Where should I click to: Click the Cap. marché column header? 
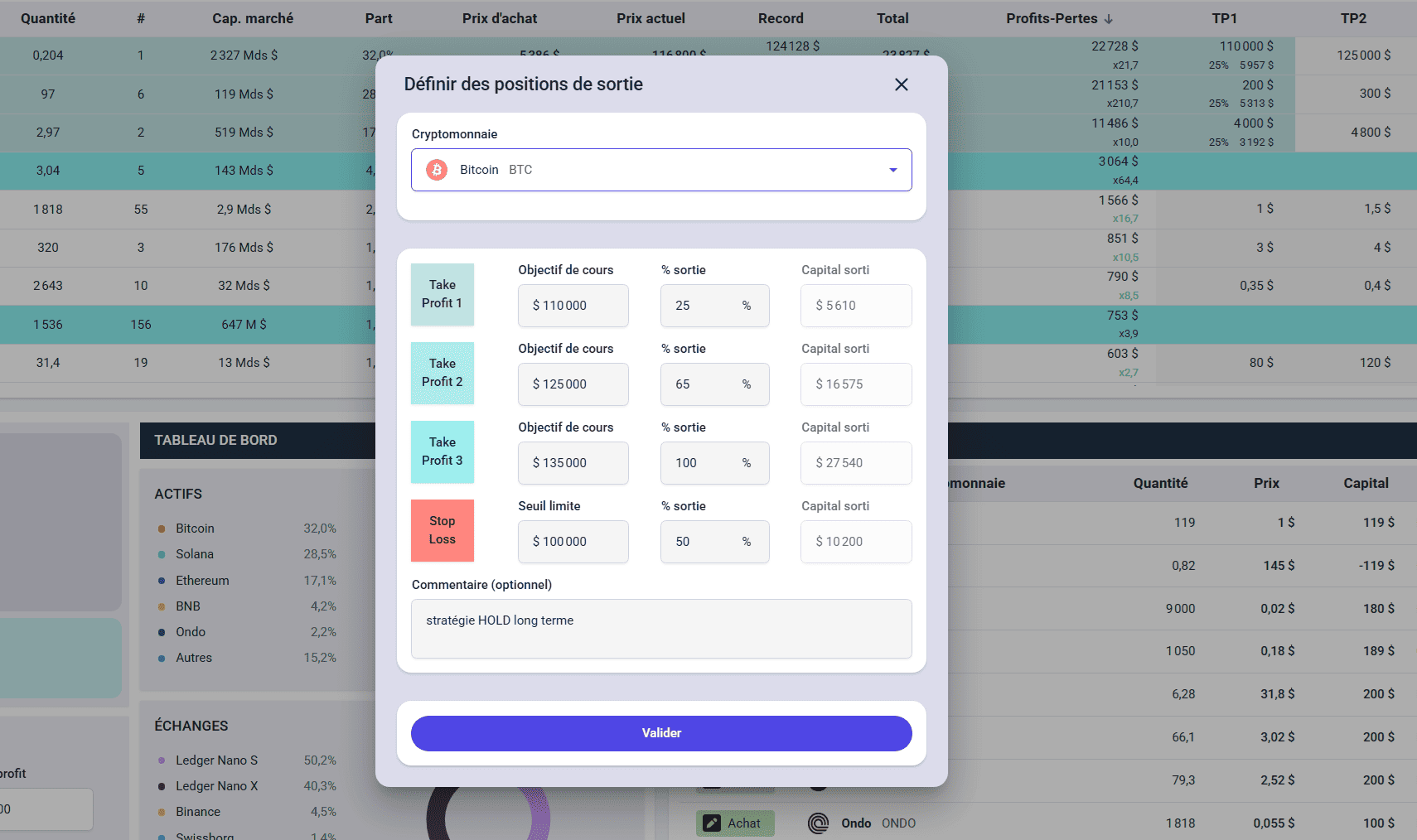[x=253, y=18]
